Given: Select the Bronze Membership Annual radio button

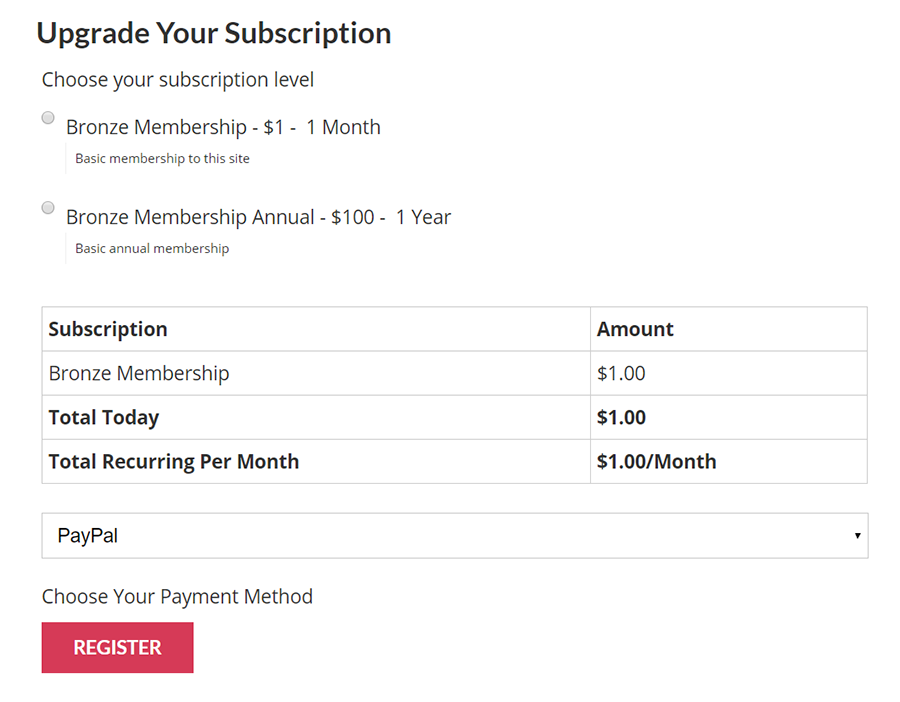Looking at the screenshot, I should click(x=48, y=207).
